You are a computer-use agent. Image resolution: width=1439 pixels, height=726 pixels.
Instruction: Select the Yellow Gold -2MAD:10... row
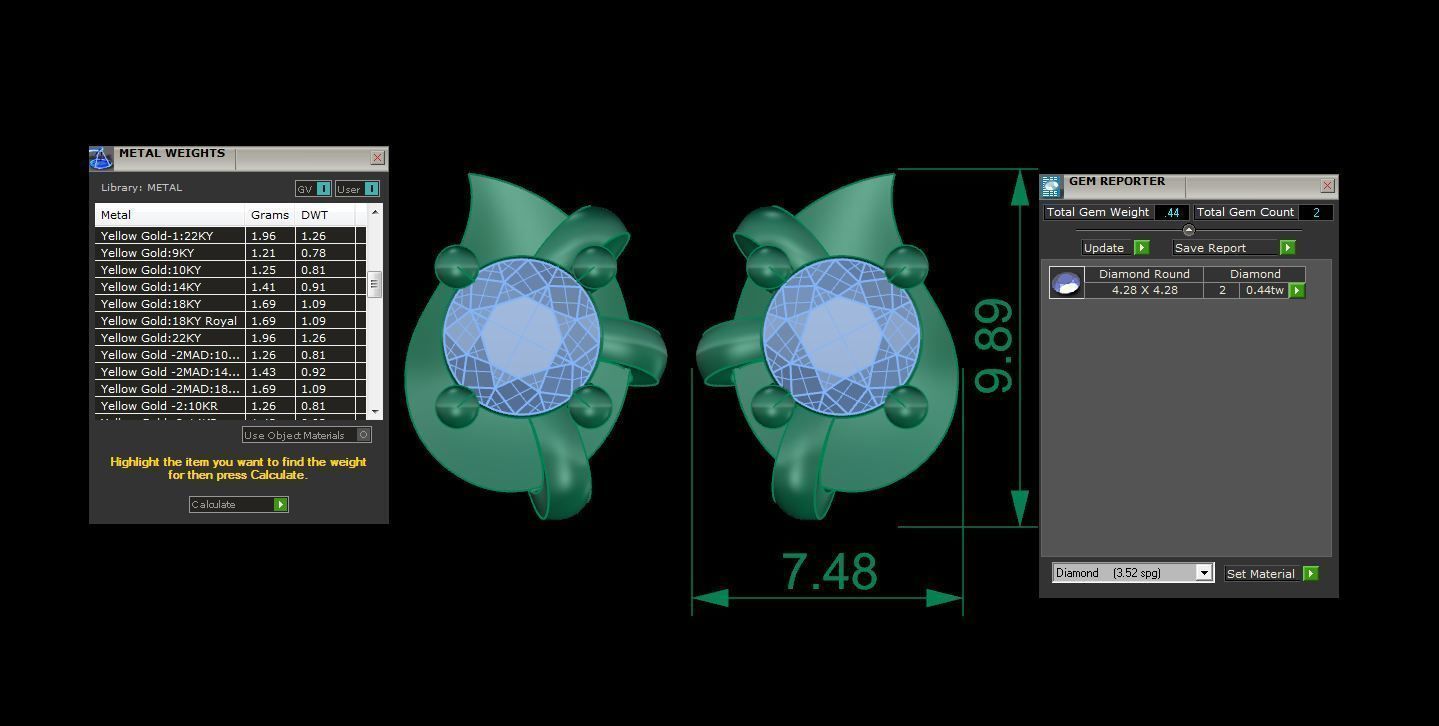tap(230, 355)
